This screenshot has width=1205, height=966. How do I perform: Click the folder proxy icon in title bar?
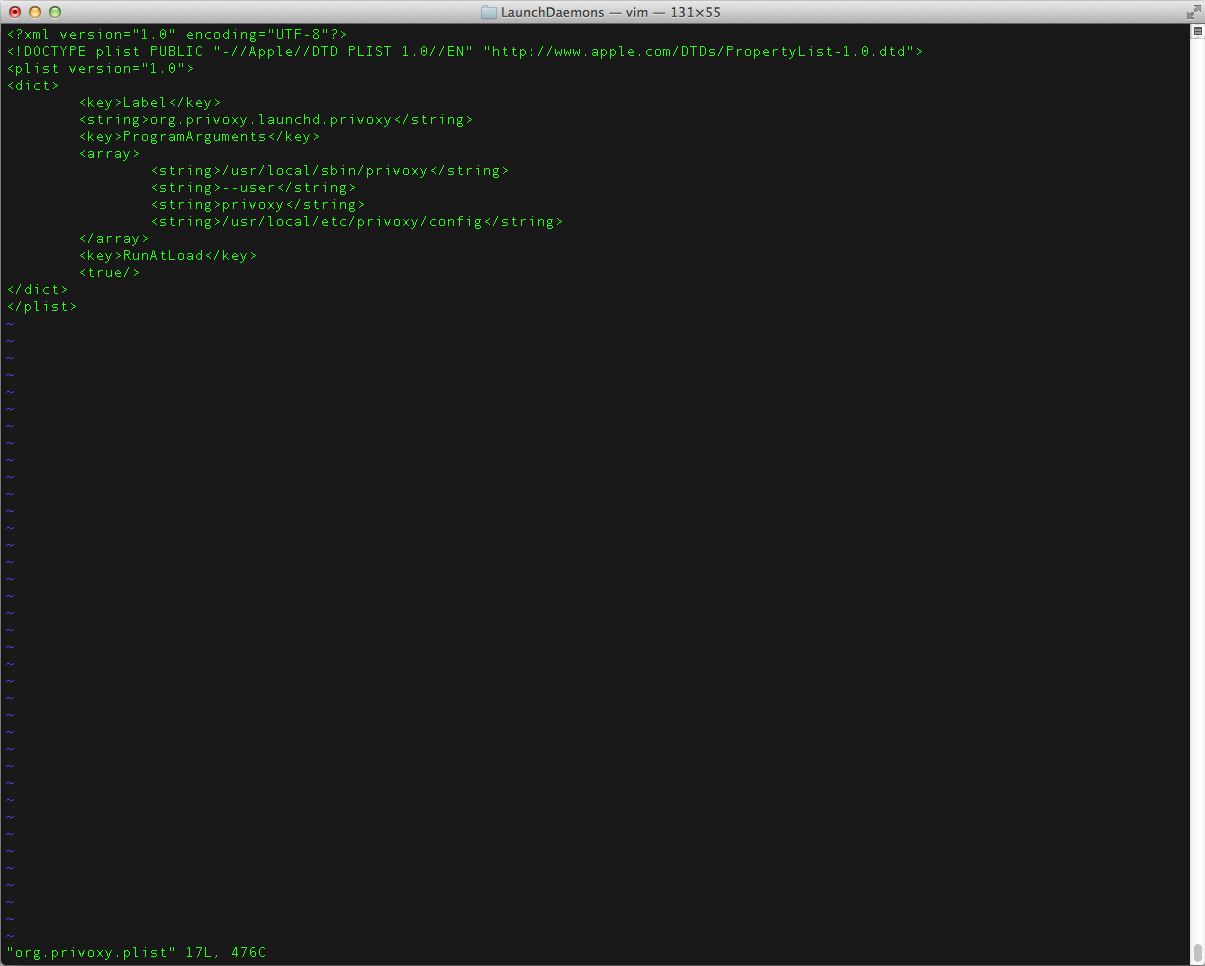(489, 12)
